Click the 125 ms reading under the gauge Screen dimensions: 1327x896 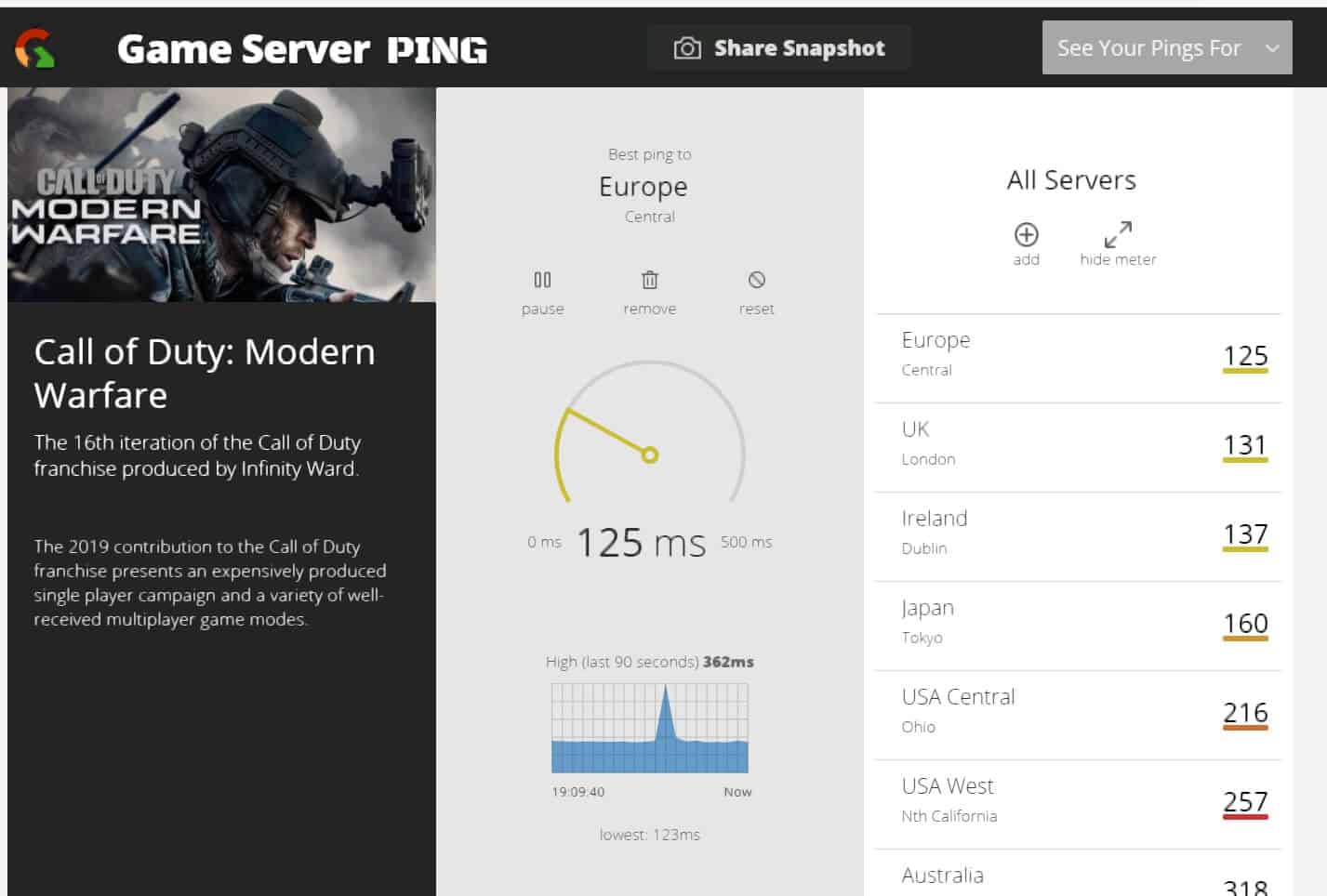click(x=641, y=542)
